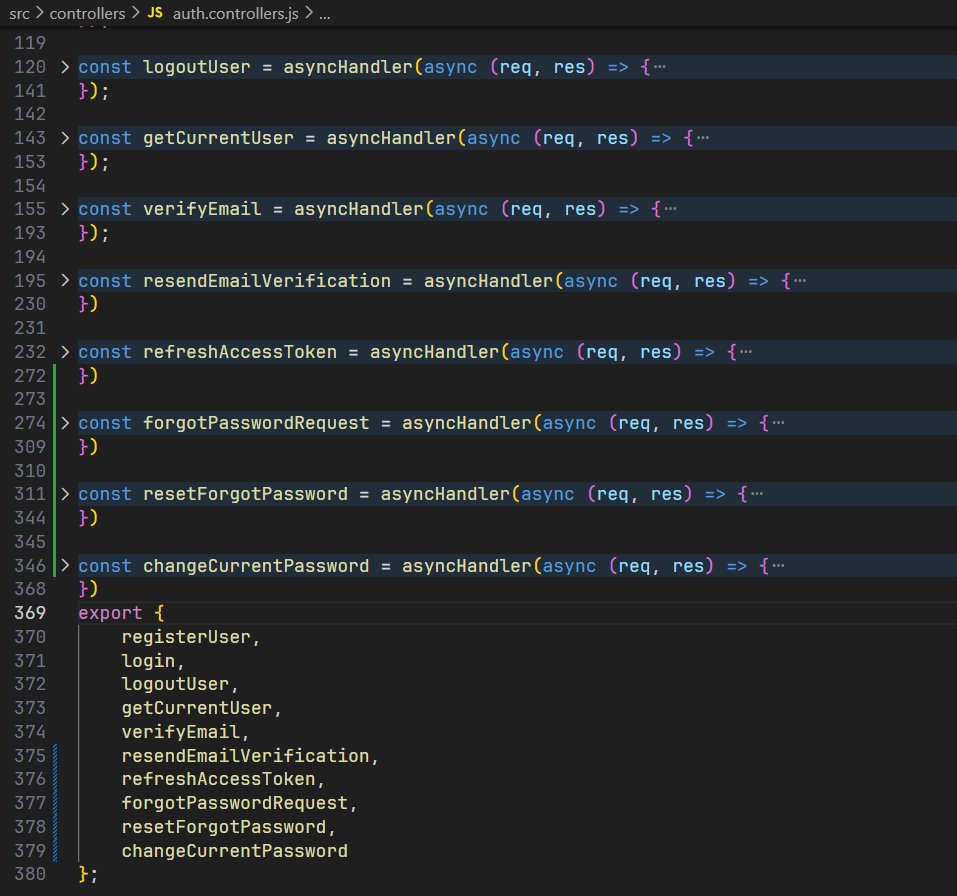Click the folded ellipsis on the verifyEmail line
957x896 pixels.
click(671, 209)
